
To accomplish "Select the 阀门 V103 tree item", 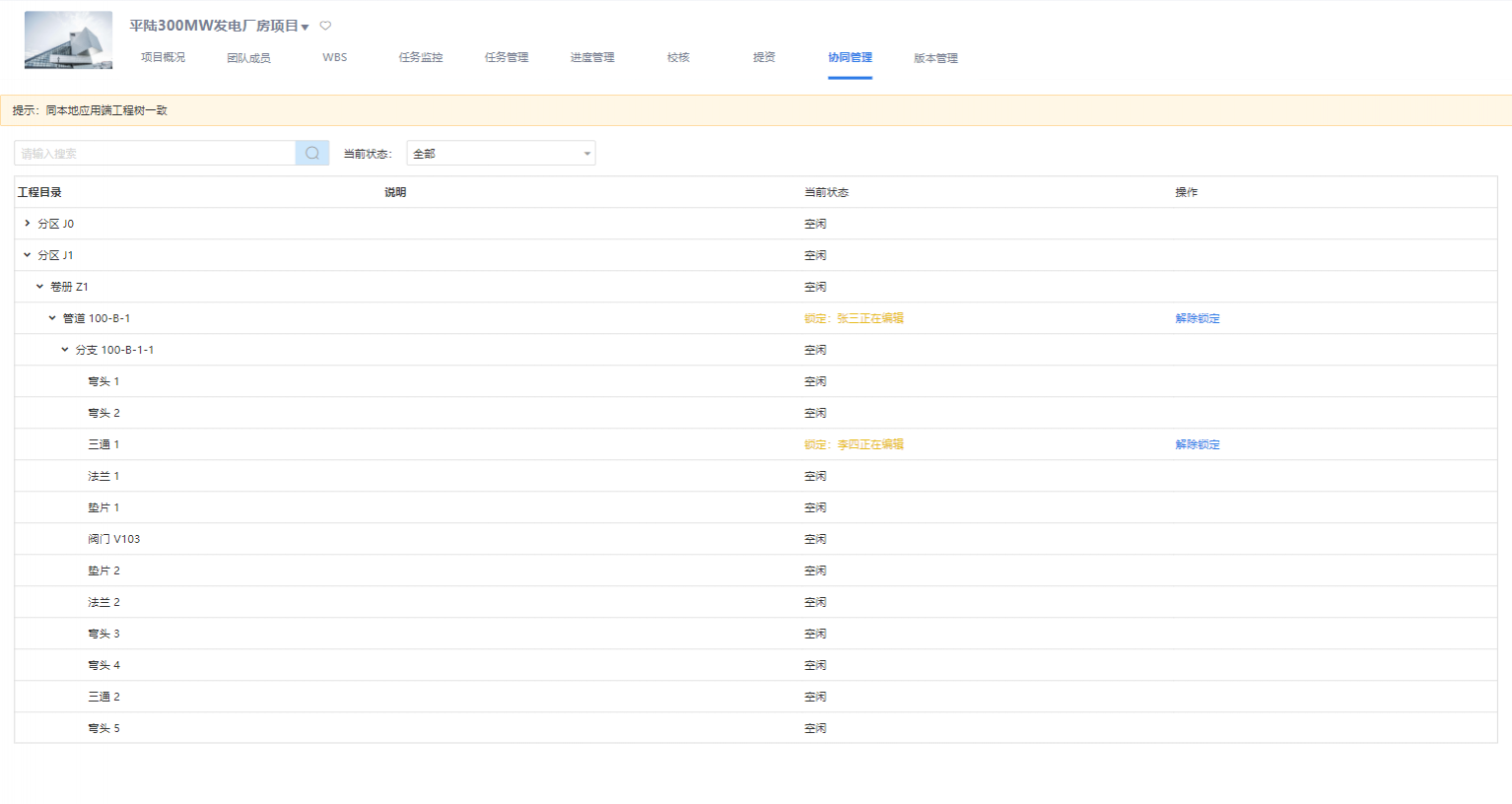I will (x=114, y=539).
